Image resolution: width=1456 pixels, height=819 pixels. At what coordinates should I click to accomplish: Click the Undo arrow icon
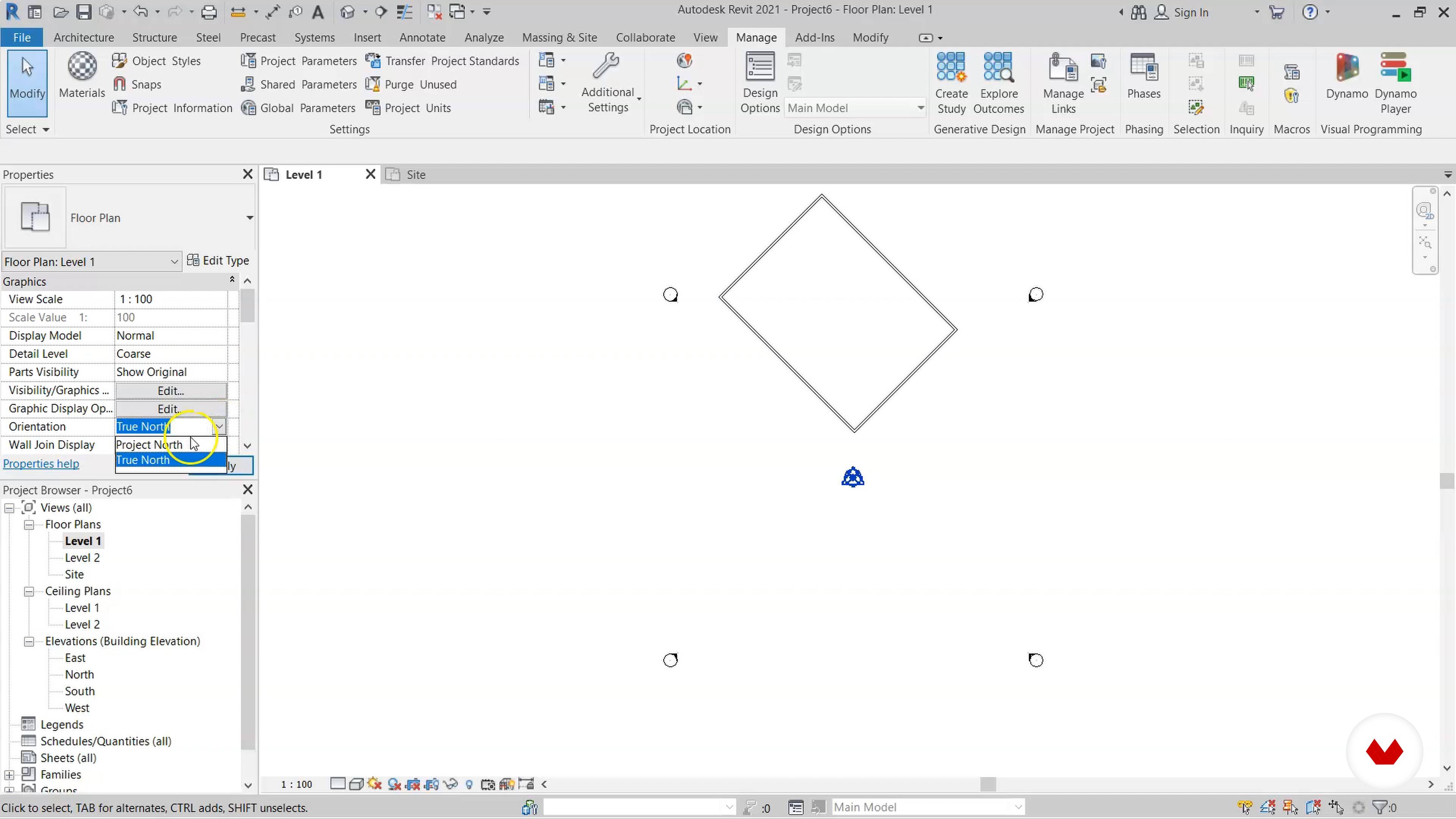pos(141,12)
